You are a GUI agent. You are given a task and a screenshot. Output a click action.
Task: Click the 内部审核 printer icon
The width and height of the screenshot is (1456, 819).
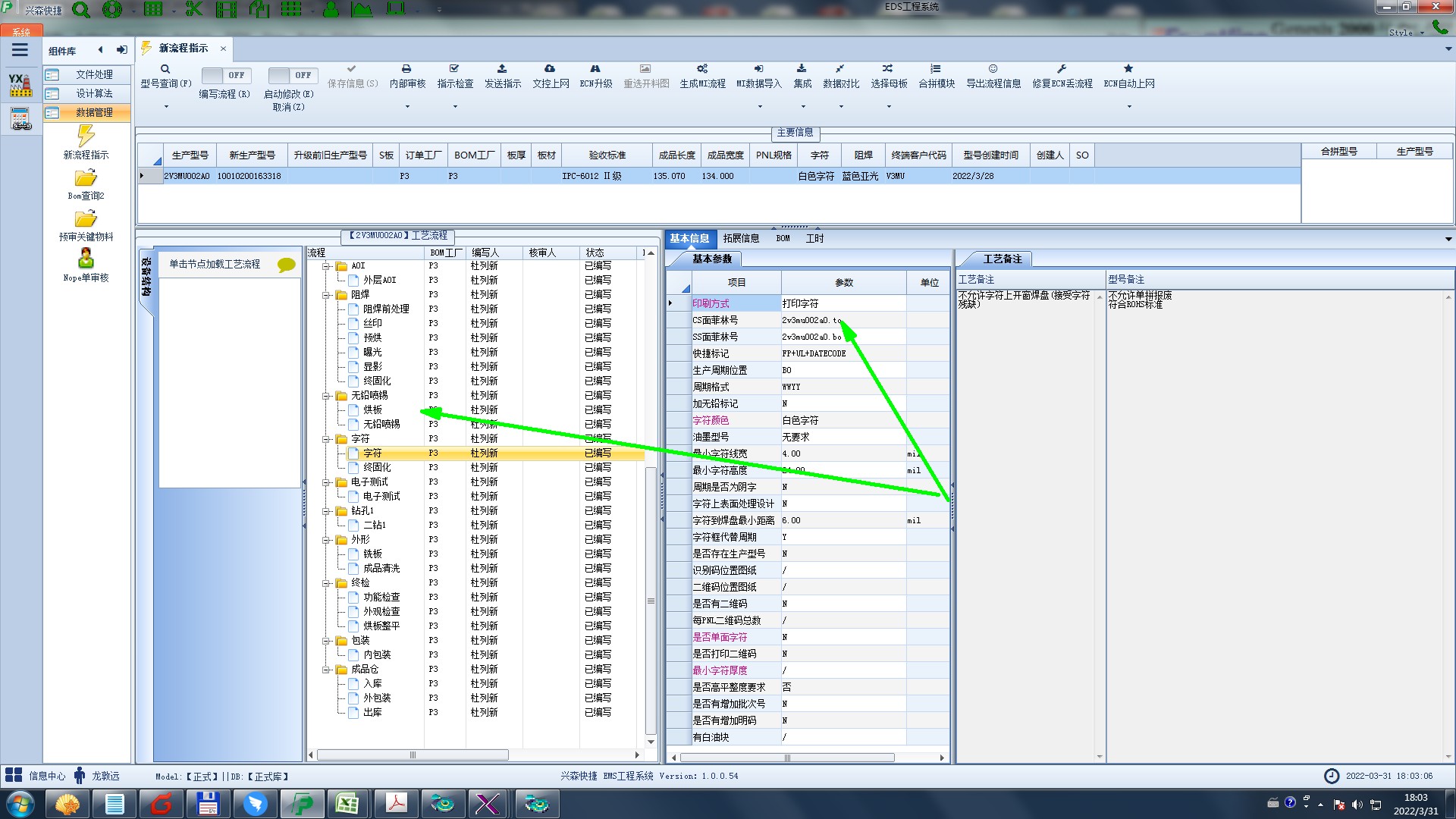click(x=406, y=69)
